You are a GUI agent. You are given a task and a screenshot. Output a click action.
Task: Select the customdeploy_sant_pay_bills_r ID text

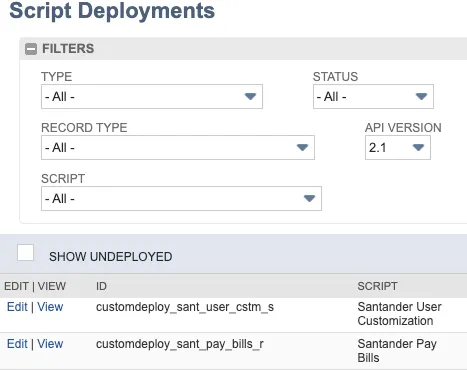180,344
